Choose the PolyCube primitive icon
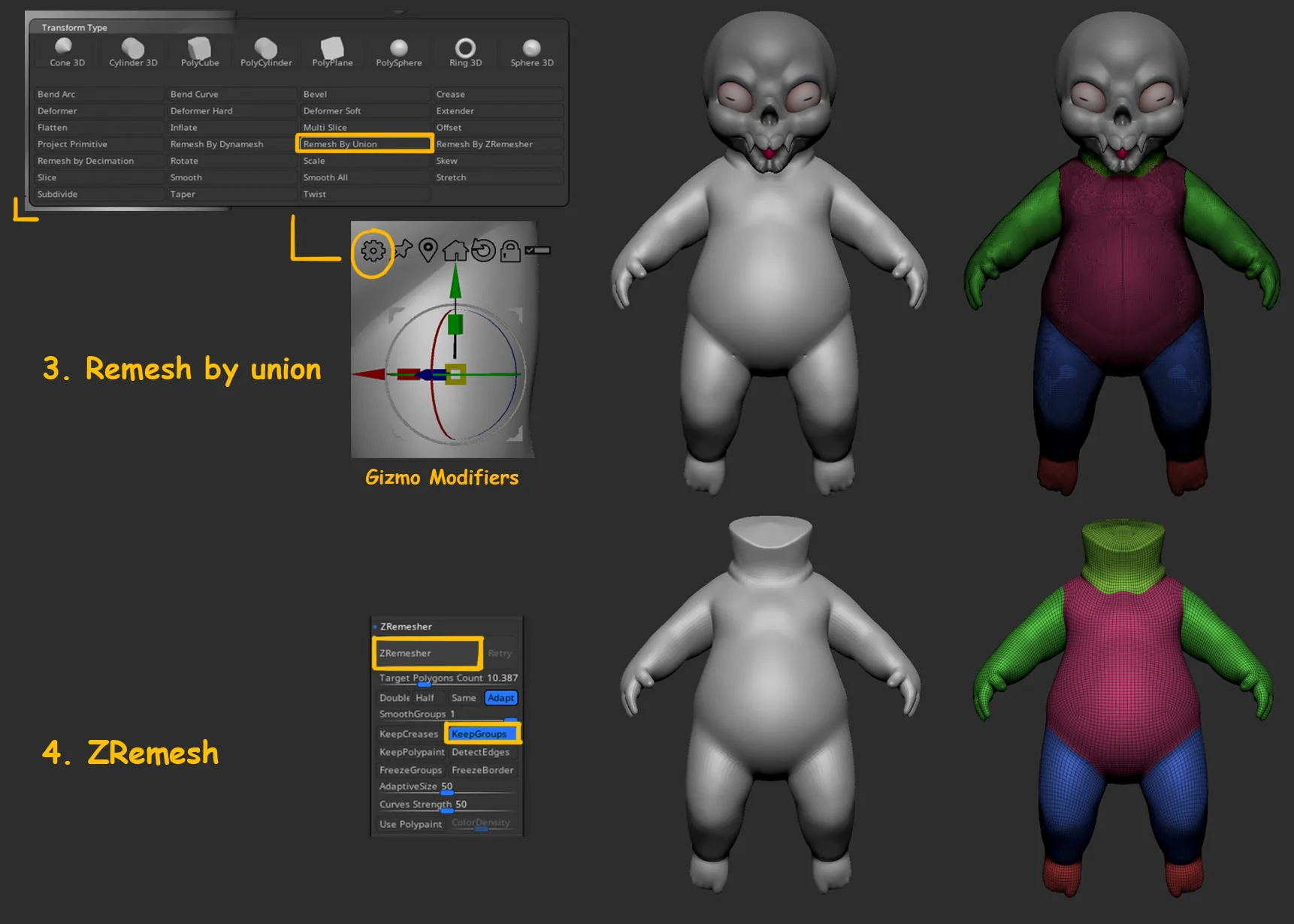 (x=200, y=53)
